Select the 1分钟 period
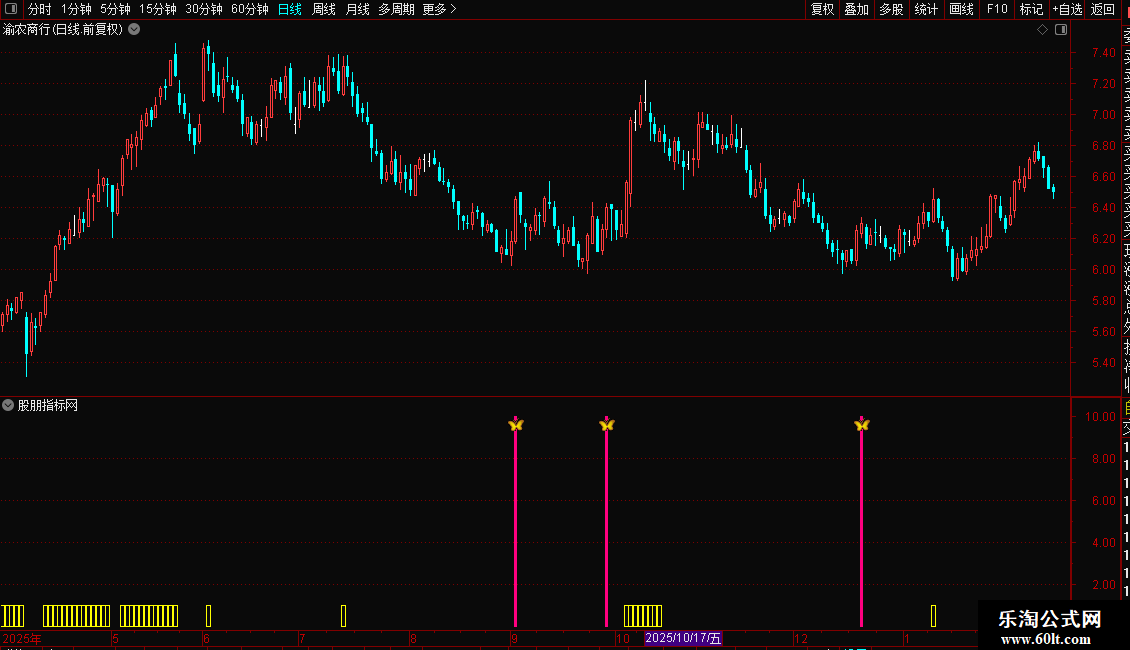The image size is (1130, 650). pyautogui.click(x=76, y=9)
